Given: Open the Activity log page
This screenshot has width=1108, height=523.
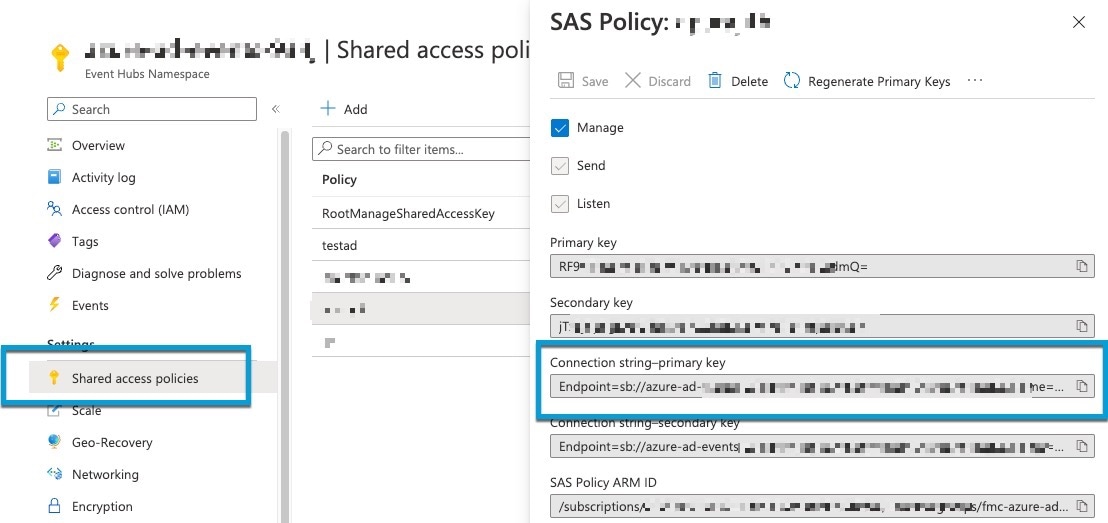Looking at the screenshot, I should [103, 177].
